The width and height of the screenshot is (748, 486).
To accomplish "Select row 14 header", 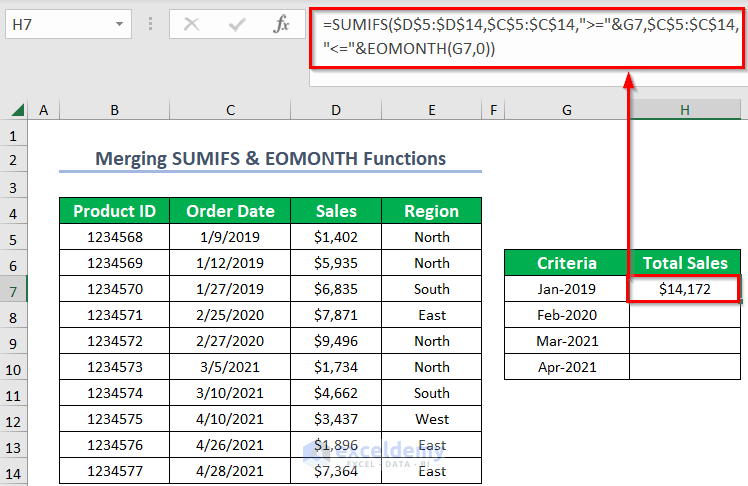I will tap(13, 471).
